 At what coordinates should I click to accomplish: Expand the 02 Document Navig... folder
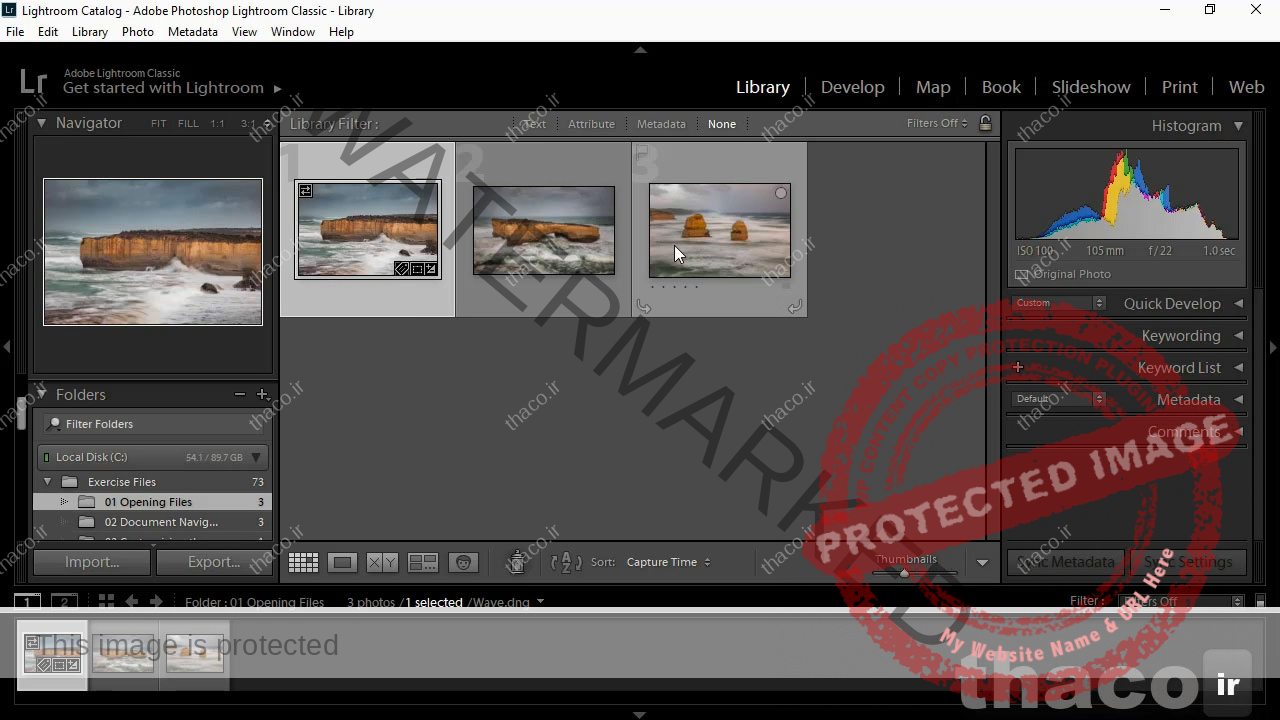[x=64, y=522]
